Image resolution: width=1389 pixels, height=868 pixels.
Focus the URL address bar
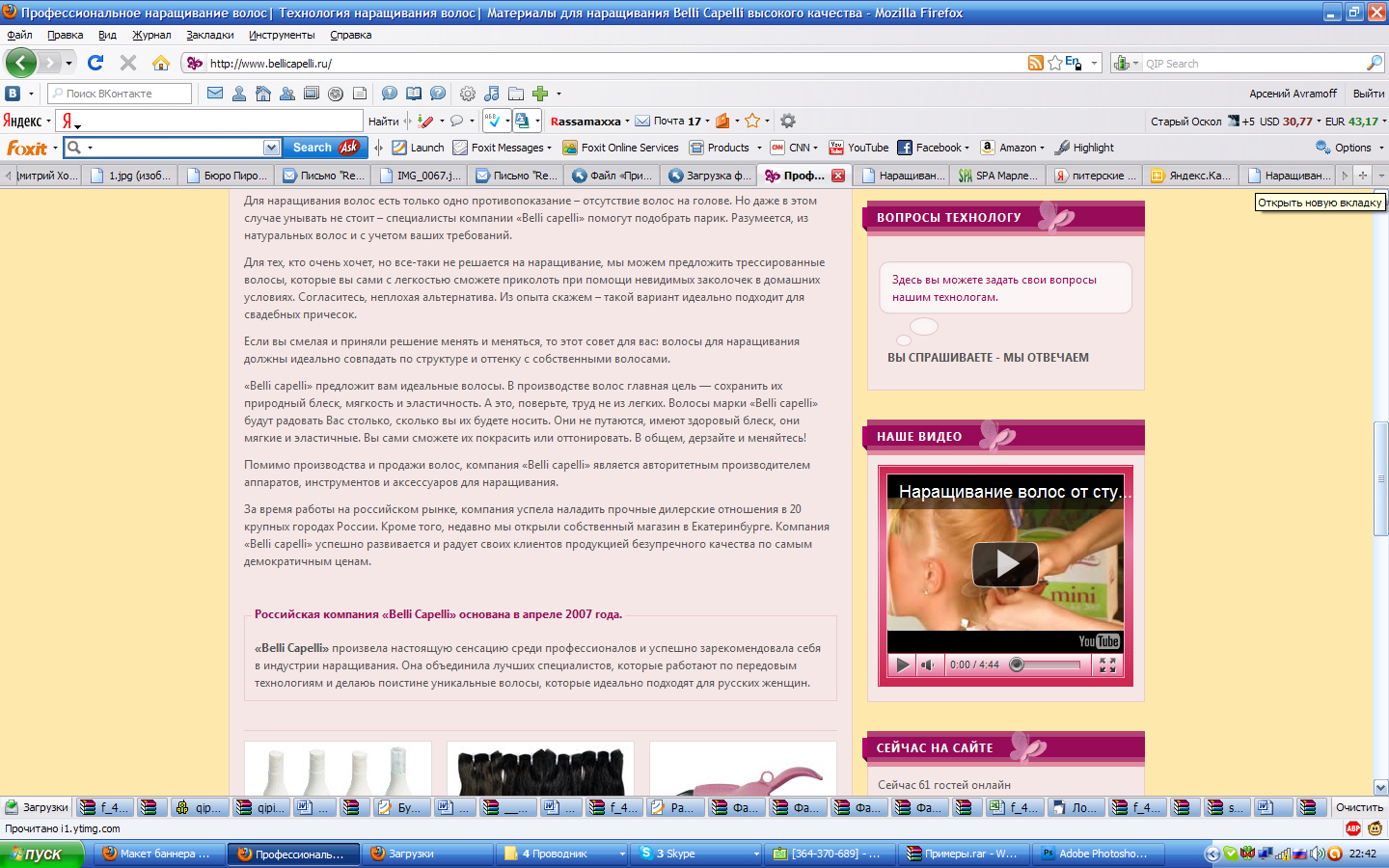pos(615,64)
